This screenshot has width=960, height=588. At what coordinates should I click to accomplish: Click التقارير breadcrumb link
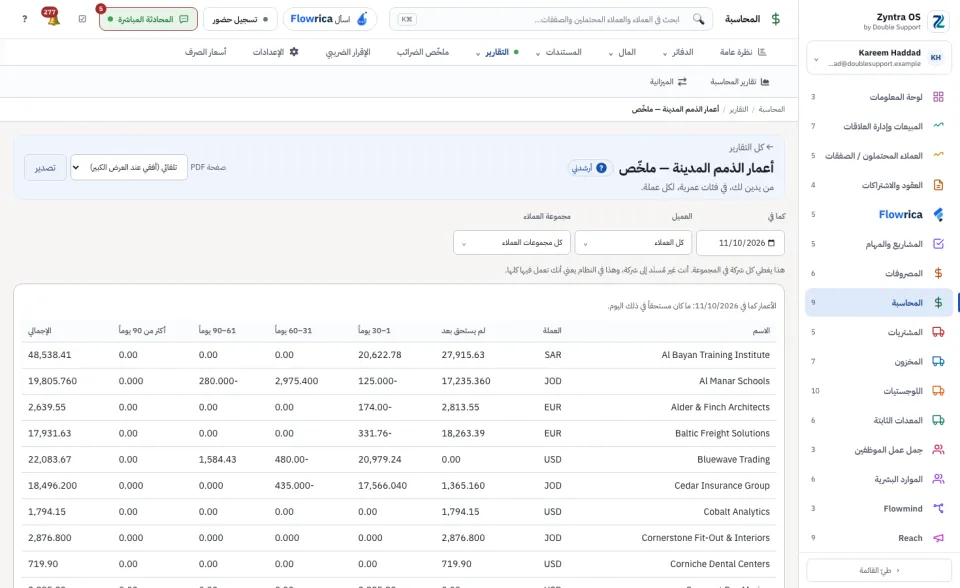pos(738,109)
